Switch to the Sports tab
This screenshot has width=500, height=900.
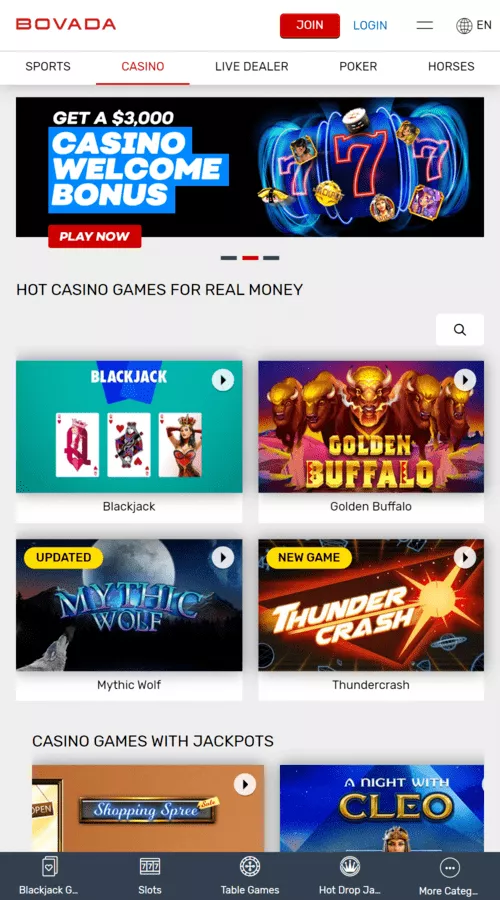click(48, 67)
